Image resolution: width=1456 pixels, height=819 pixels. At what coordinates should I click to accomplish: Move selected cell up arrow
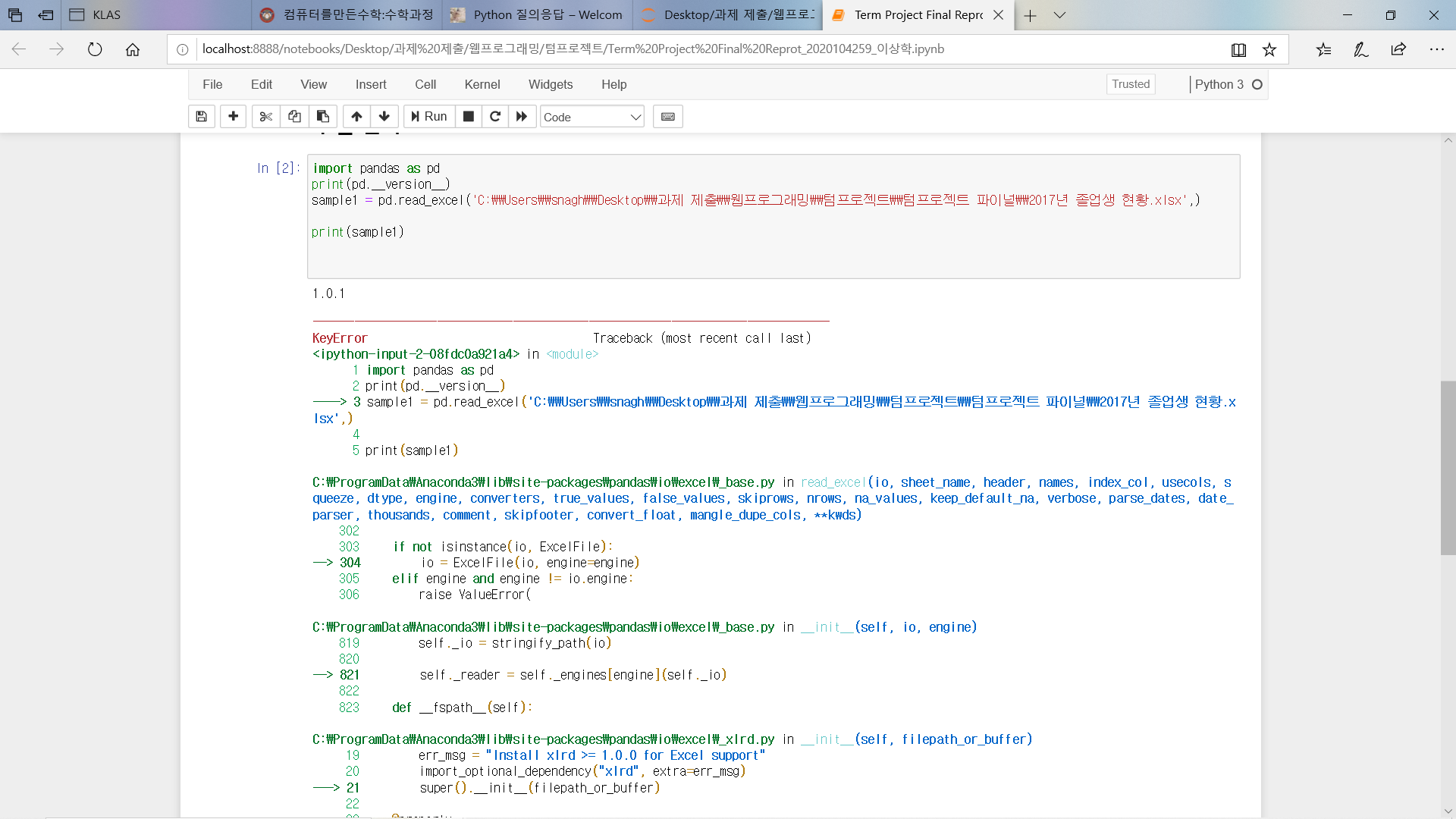click(356, 117)
